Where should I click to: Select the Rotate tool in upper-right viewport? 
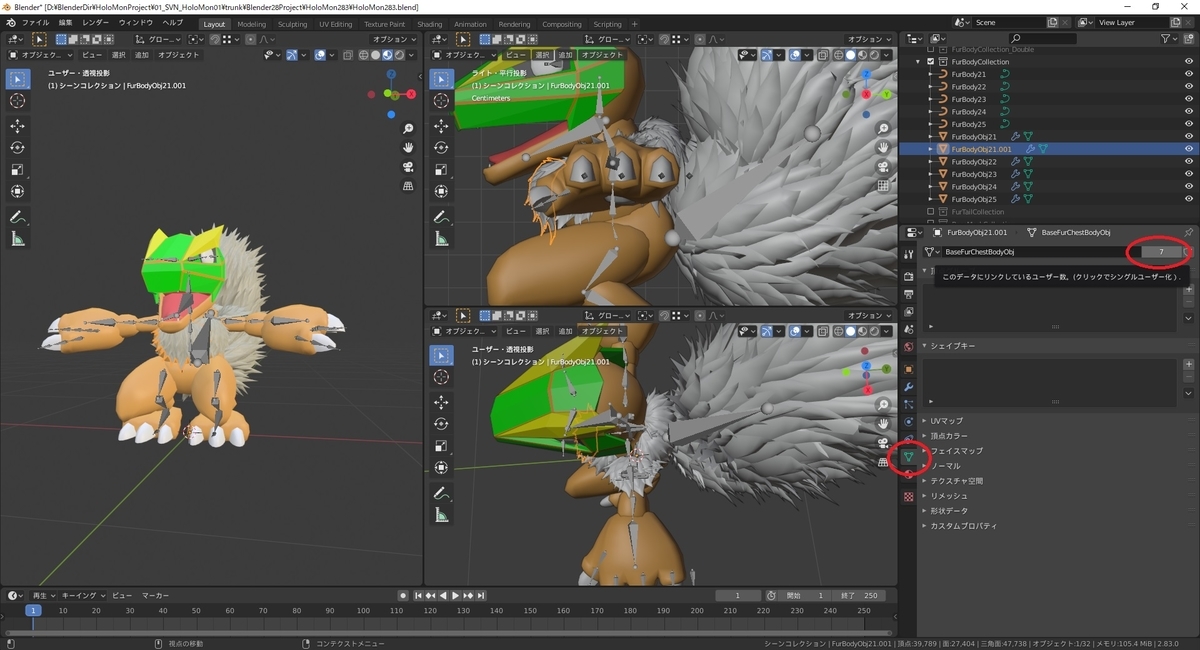click(441, 147)
